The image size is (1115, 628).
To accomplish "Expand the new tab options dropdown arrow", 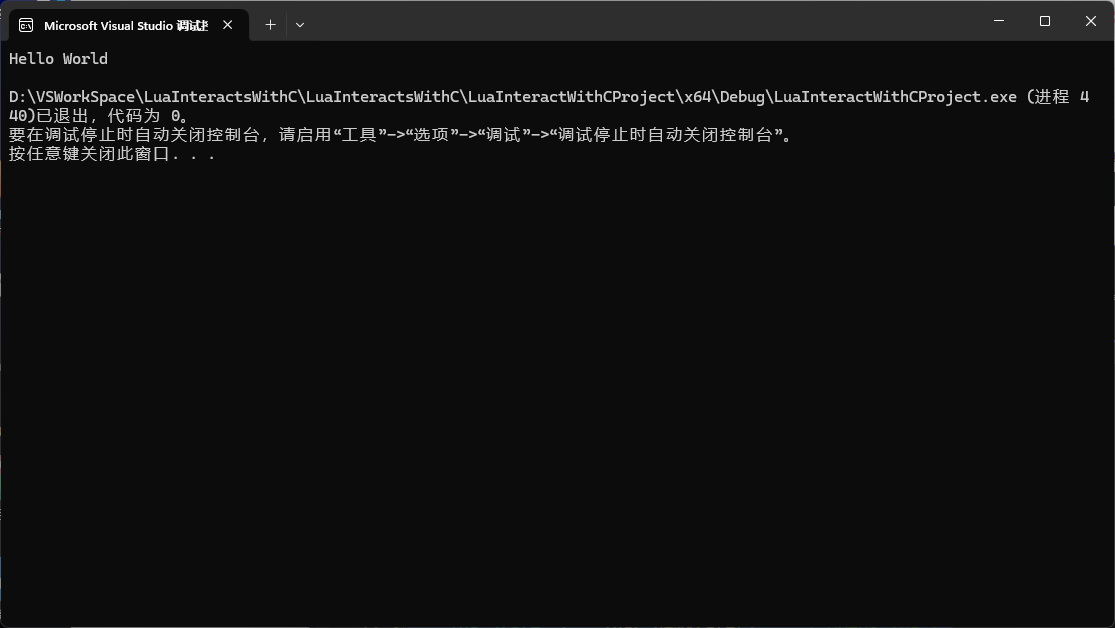I will pyautogui.click(x=299, y=24).
